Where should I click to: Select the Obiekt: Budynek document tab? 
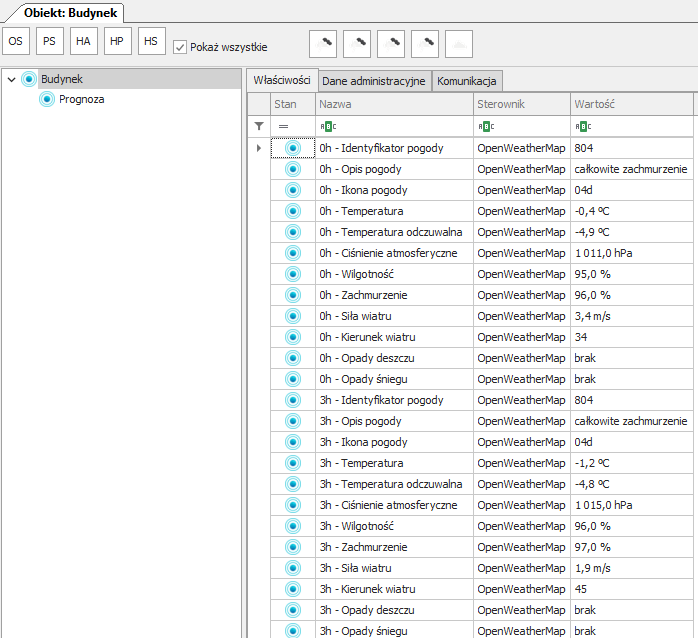pyautogui.click(x=70, y=13)
